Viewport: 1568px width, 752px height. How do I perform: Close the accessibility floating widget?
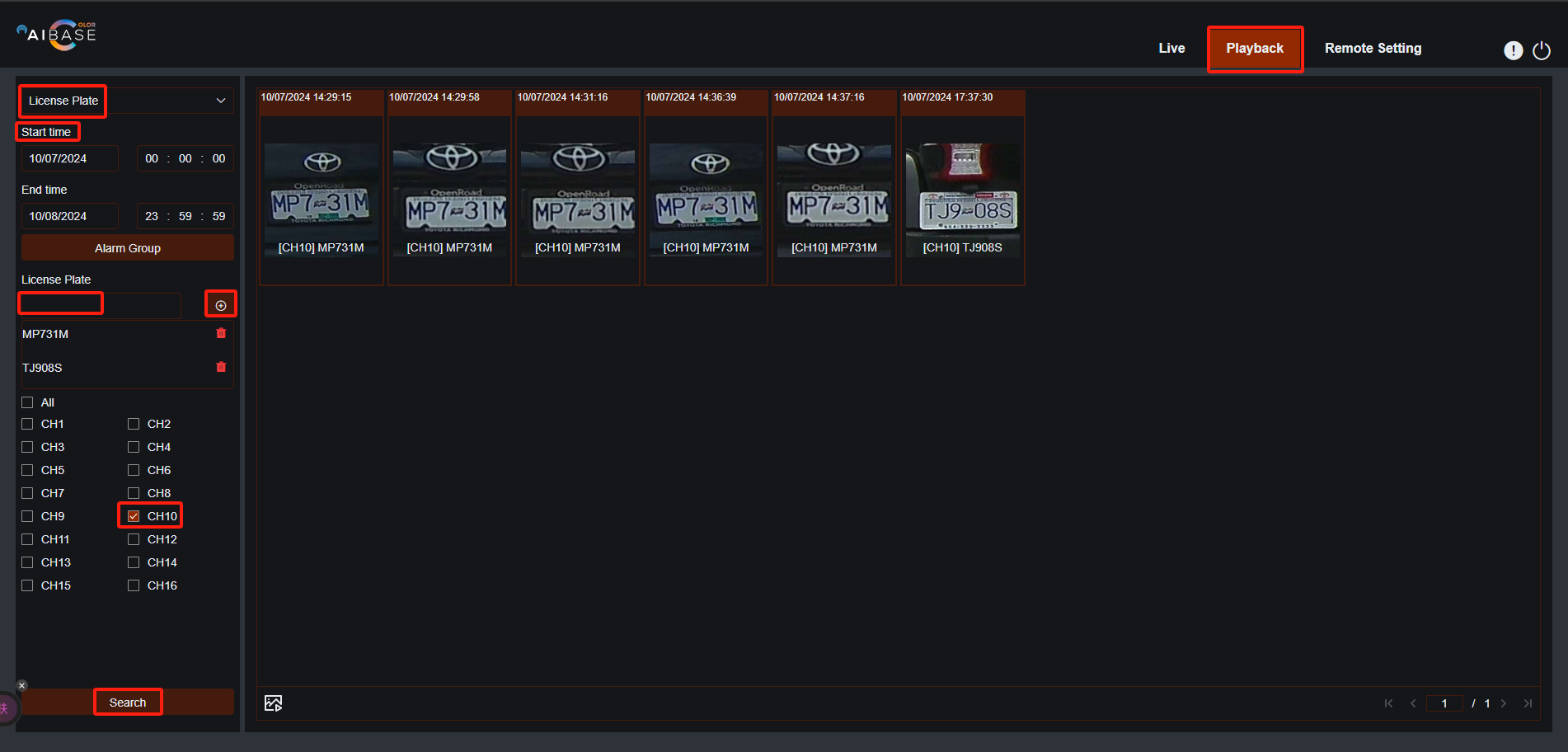coord(22,685)
